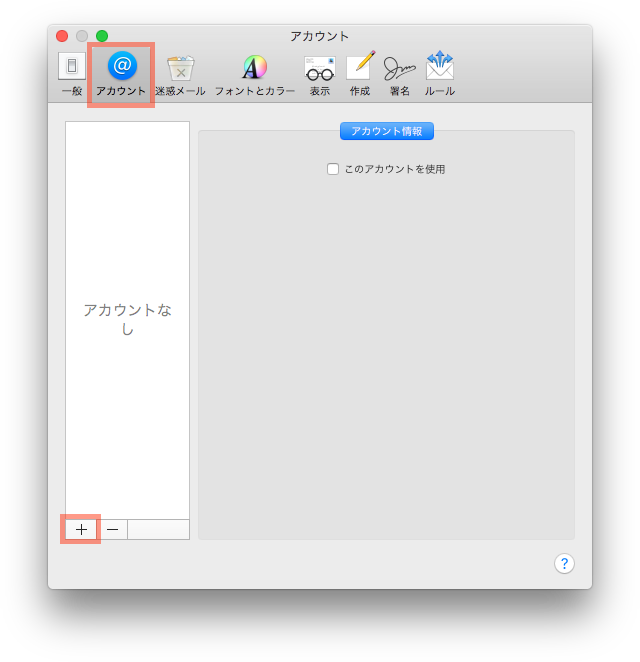The width and height of the screenshot is (640, 662).
Task: Enable the このアカウントを使用 checkbox
Action: (x=333, y=169)
